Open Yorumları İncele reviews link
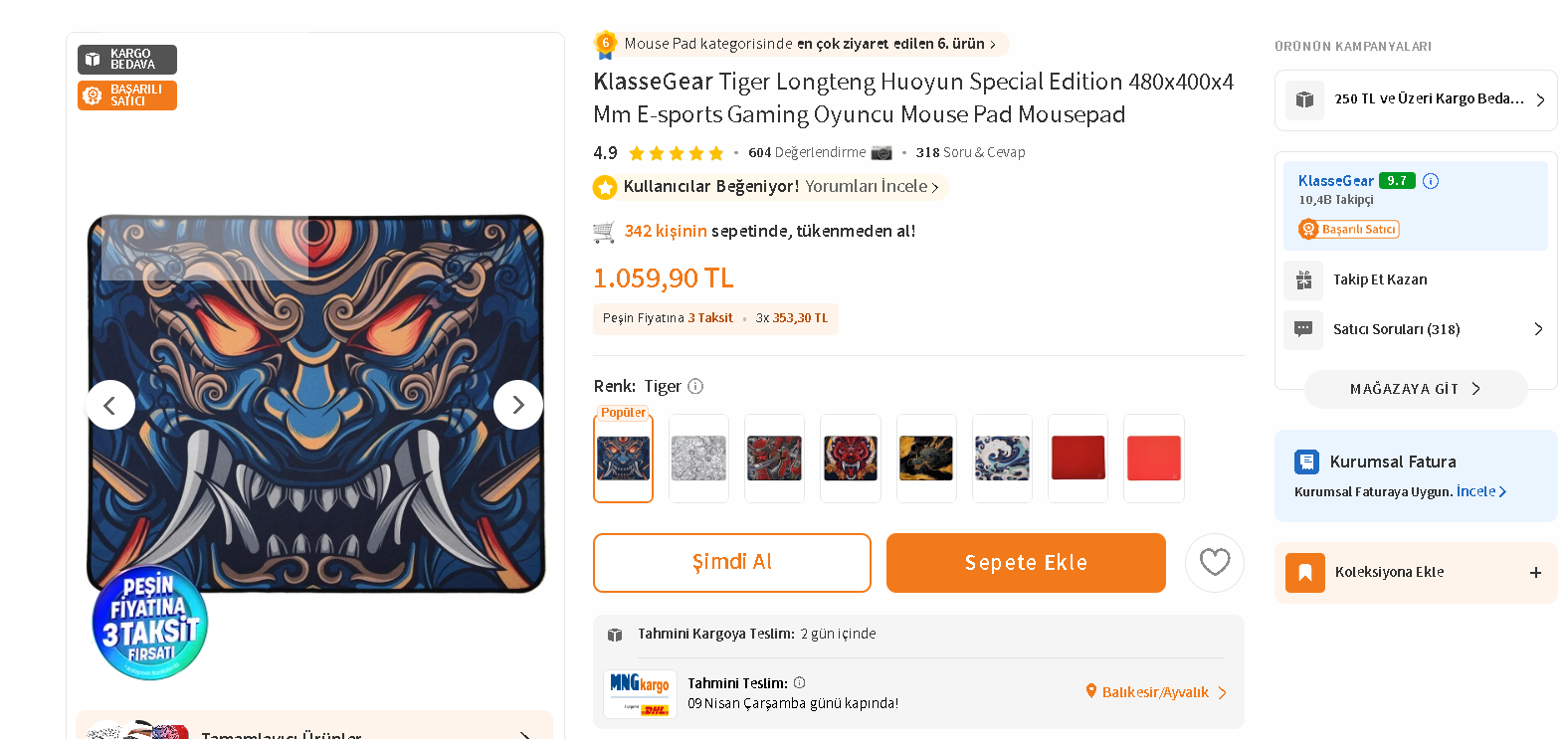Screen dimensions: 1568x739 [872, 187]
